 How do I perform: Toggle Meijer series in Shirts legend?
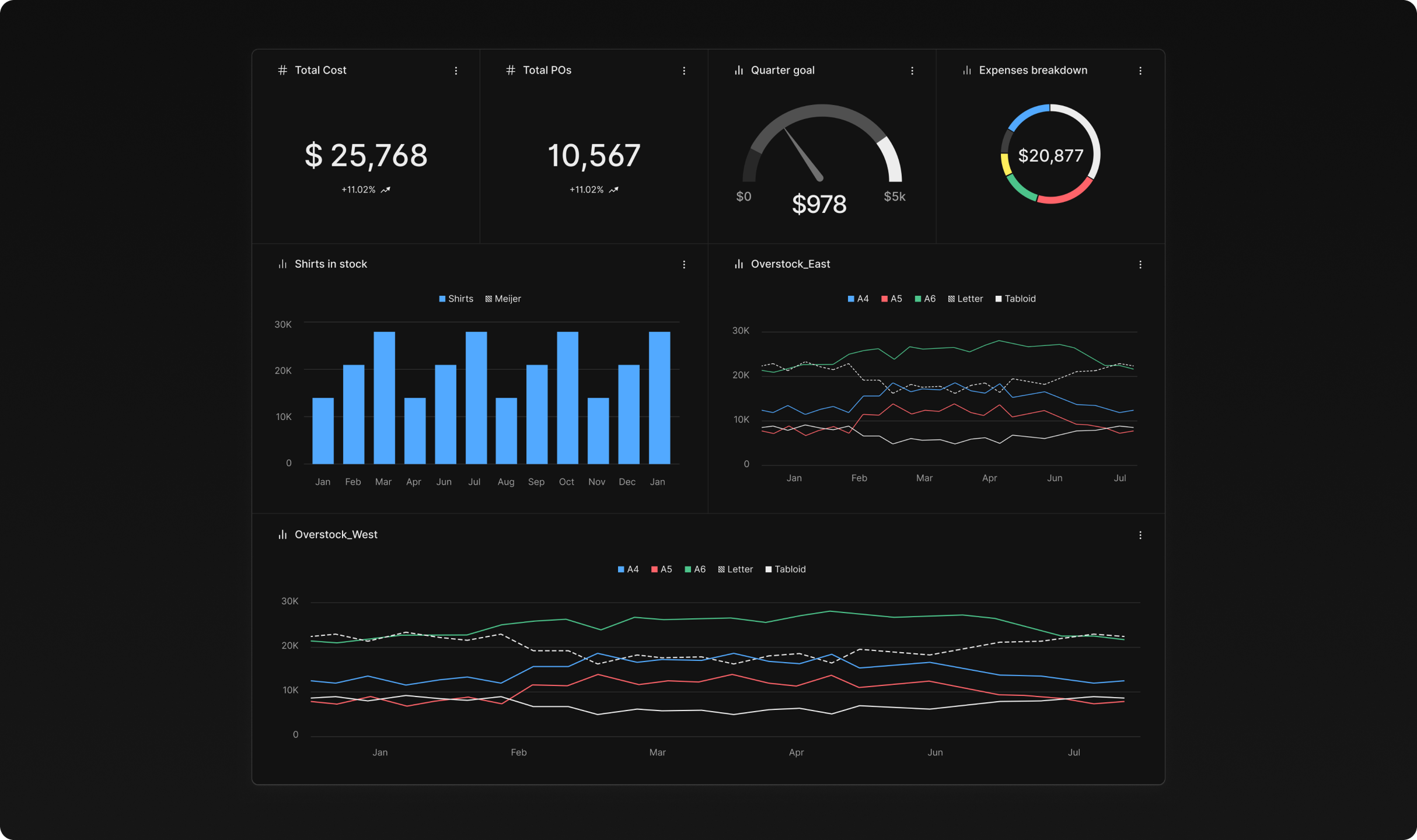coord(503,299)
